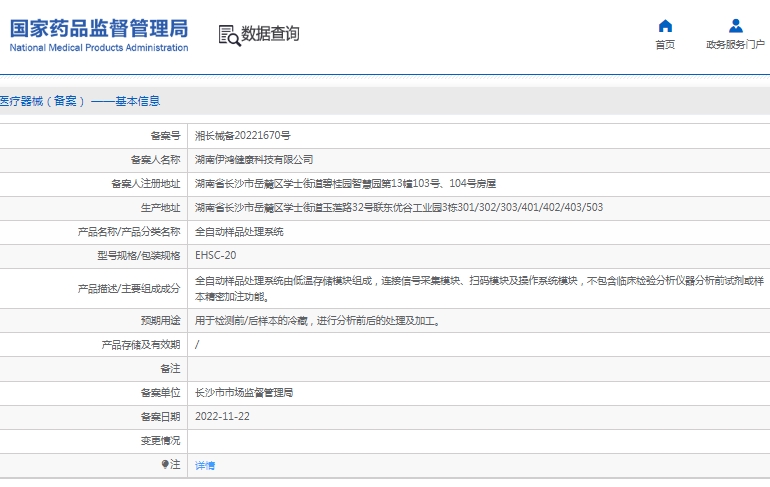770x487 pixels.
Task: Click the 备案人名称 row label
Action: [156, 160]
